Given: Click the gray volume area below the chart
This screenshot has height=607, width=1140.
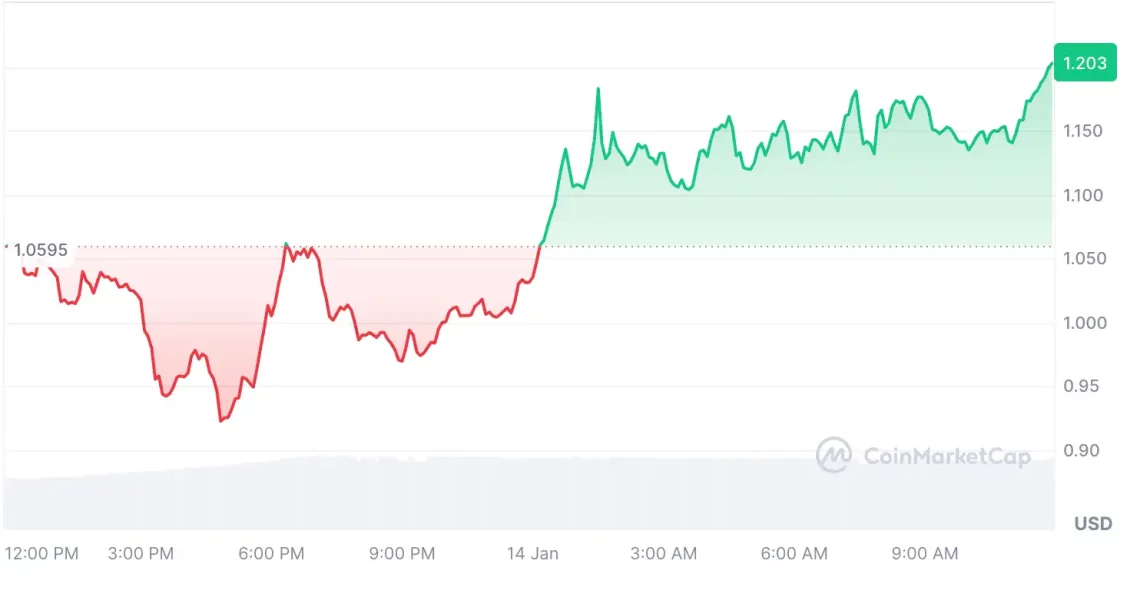Looking at the screenshot, I should tap(500, 495).
